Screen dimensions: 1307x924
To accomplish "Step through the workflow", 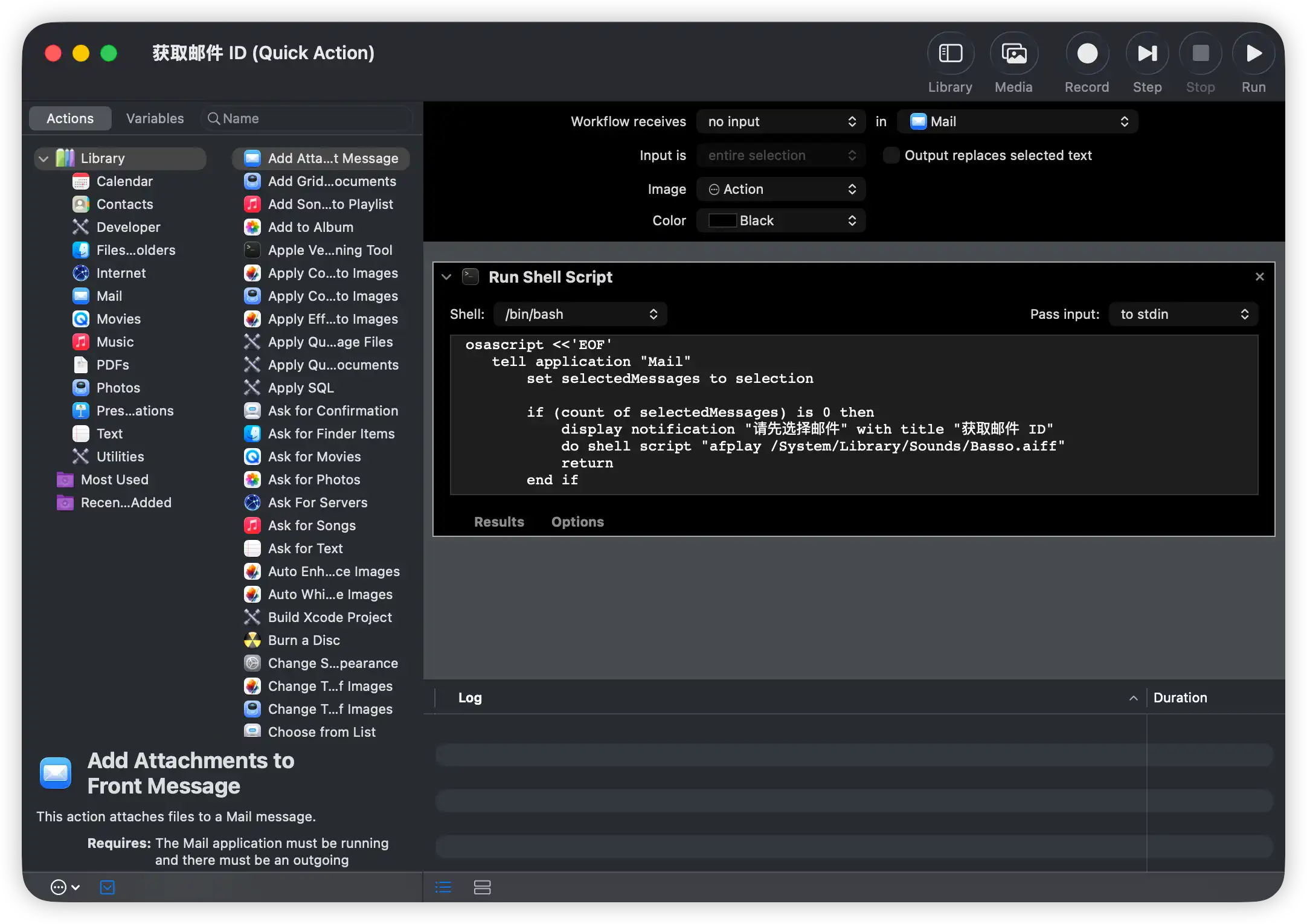I will pos(1147,53).
